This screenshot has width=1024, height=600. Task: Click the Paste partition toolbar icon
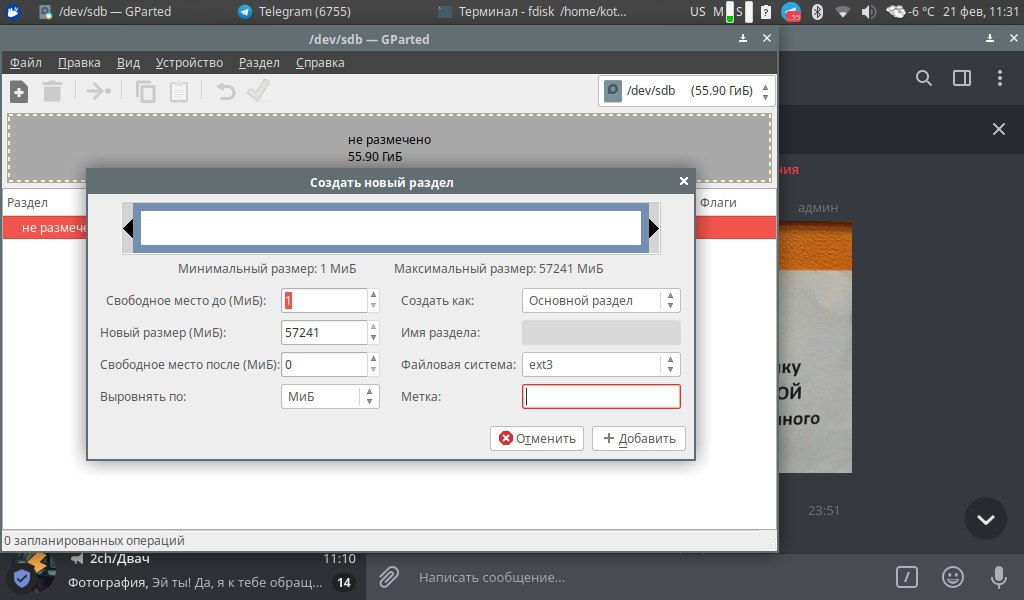click(179, 91)
